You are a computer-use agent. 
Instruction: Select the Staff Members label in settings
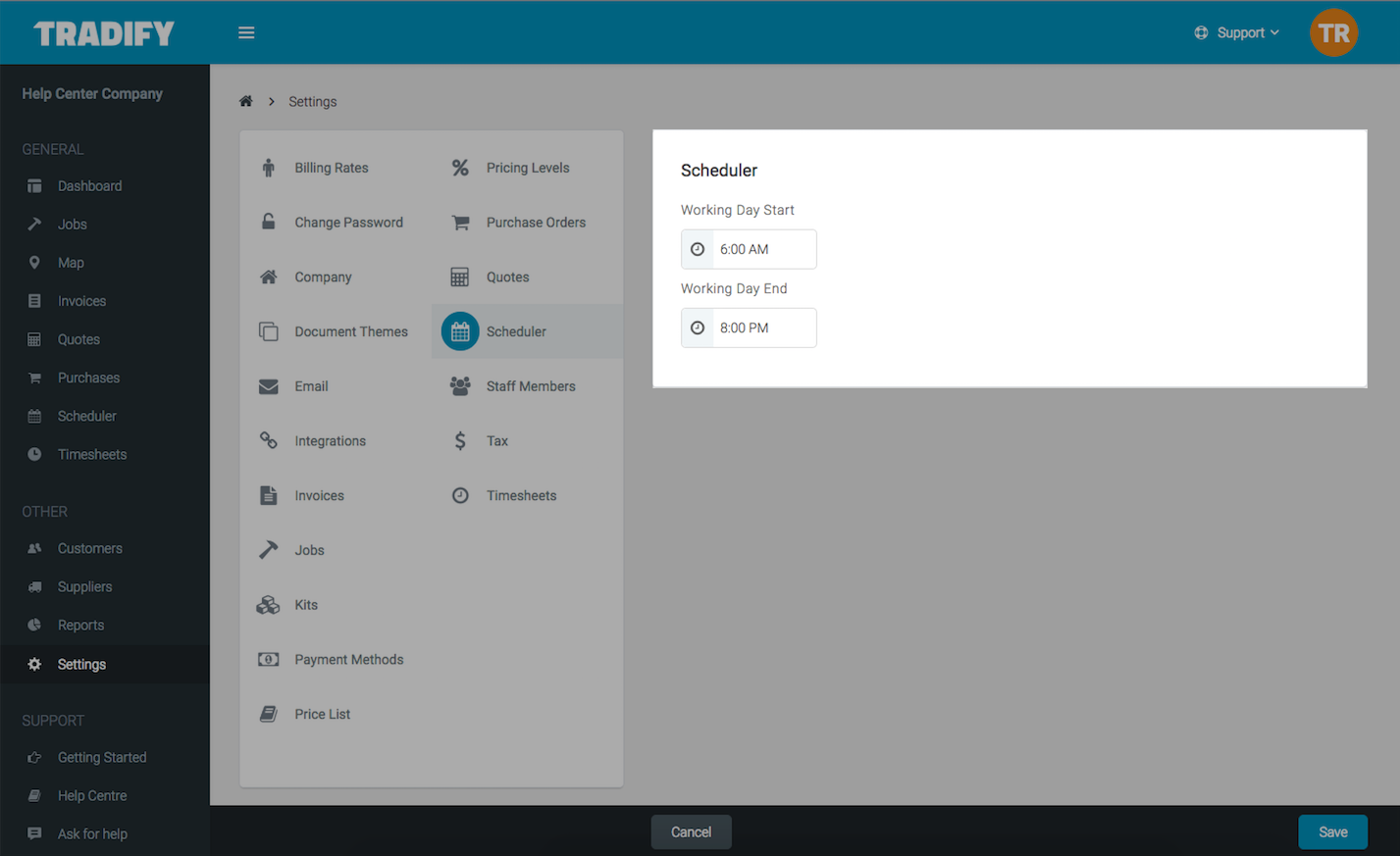531,386
